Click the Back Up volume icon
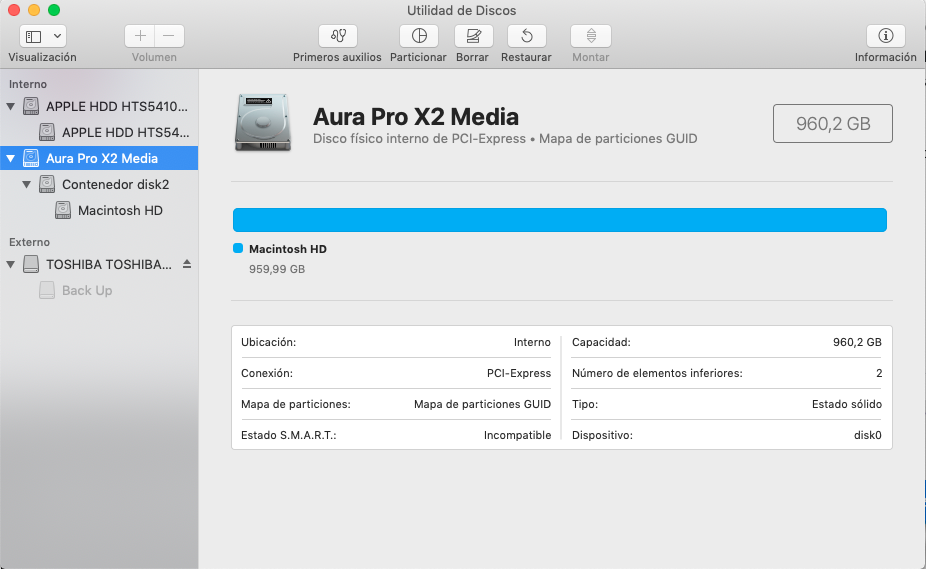 (47, 291)
